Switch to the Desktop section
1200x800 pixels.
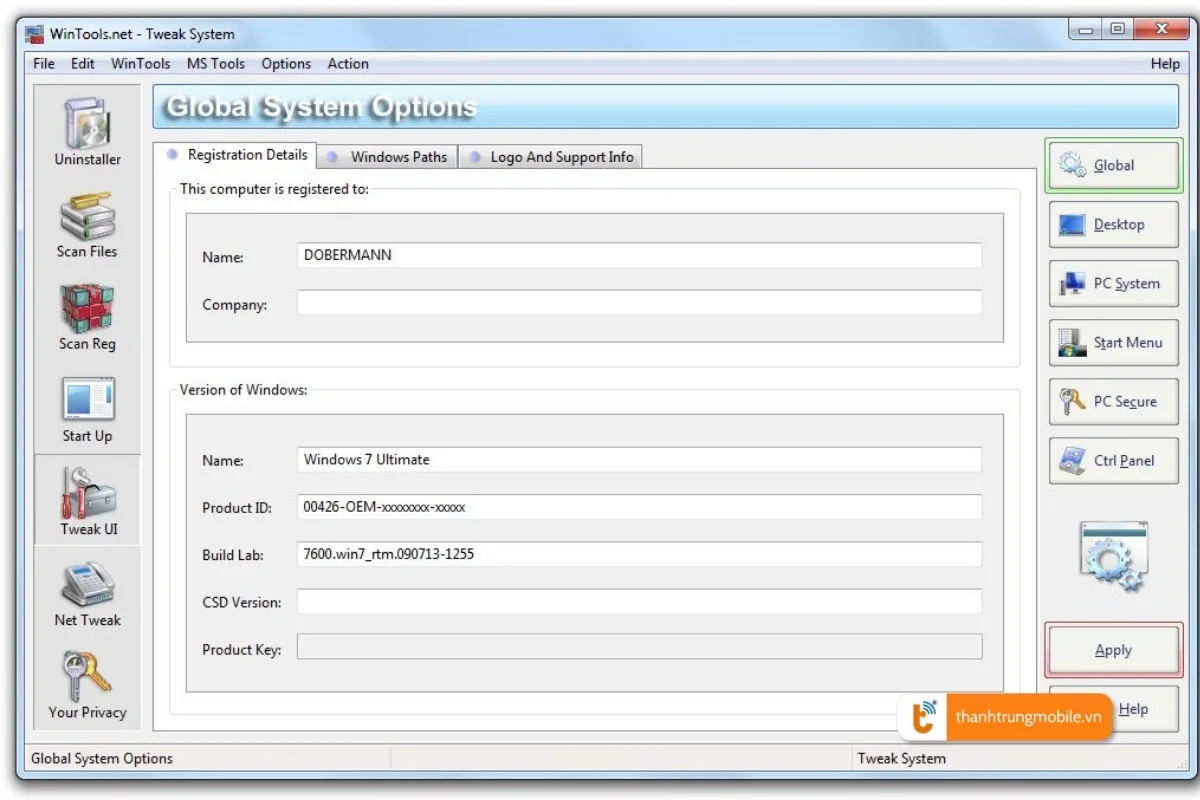(1113, 224)
